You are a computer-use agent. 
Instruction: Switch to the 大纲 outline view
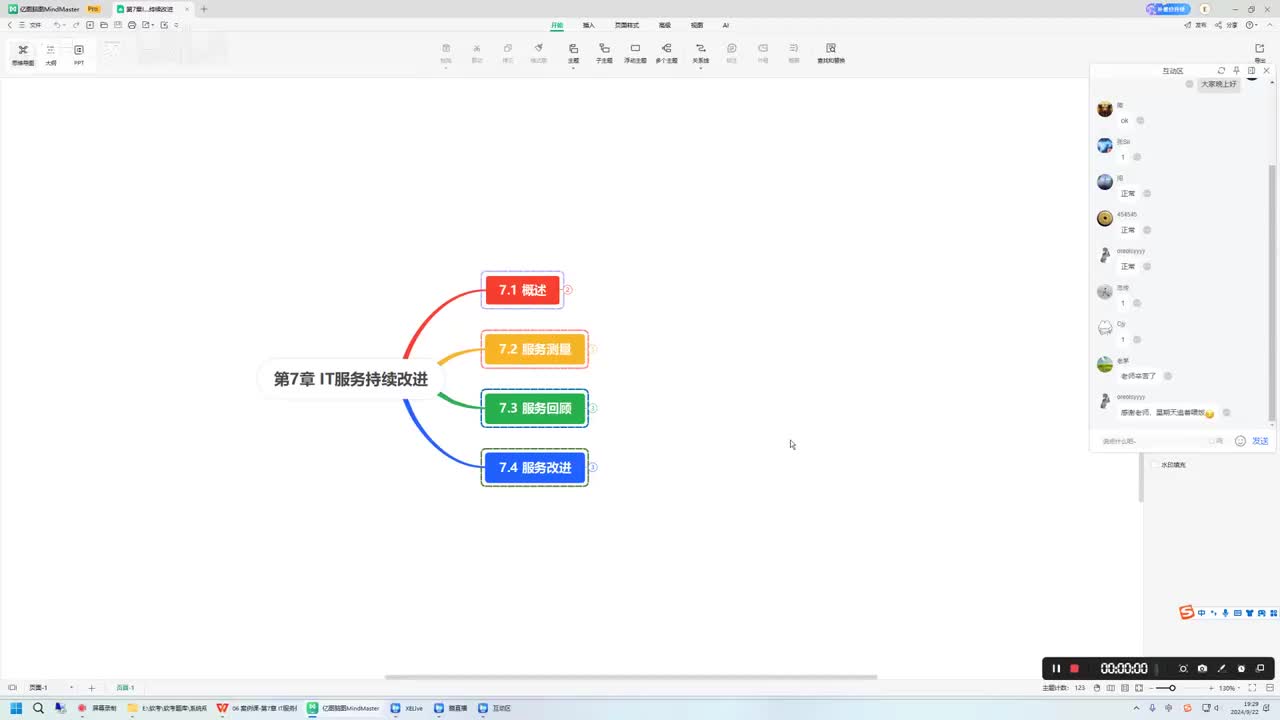pyautogui.click(x=51, y=54)
